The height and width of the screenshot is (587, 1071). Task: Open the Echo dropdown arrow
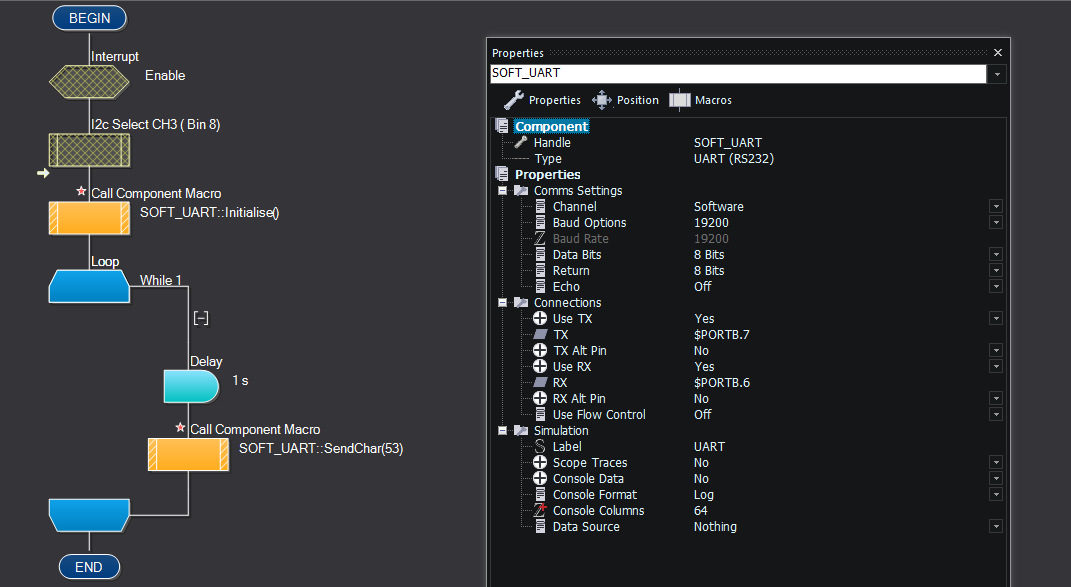tap(996, 286)
